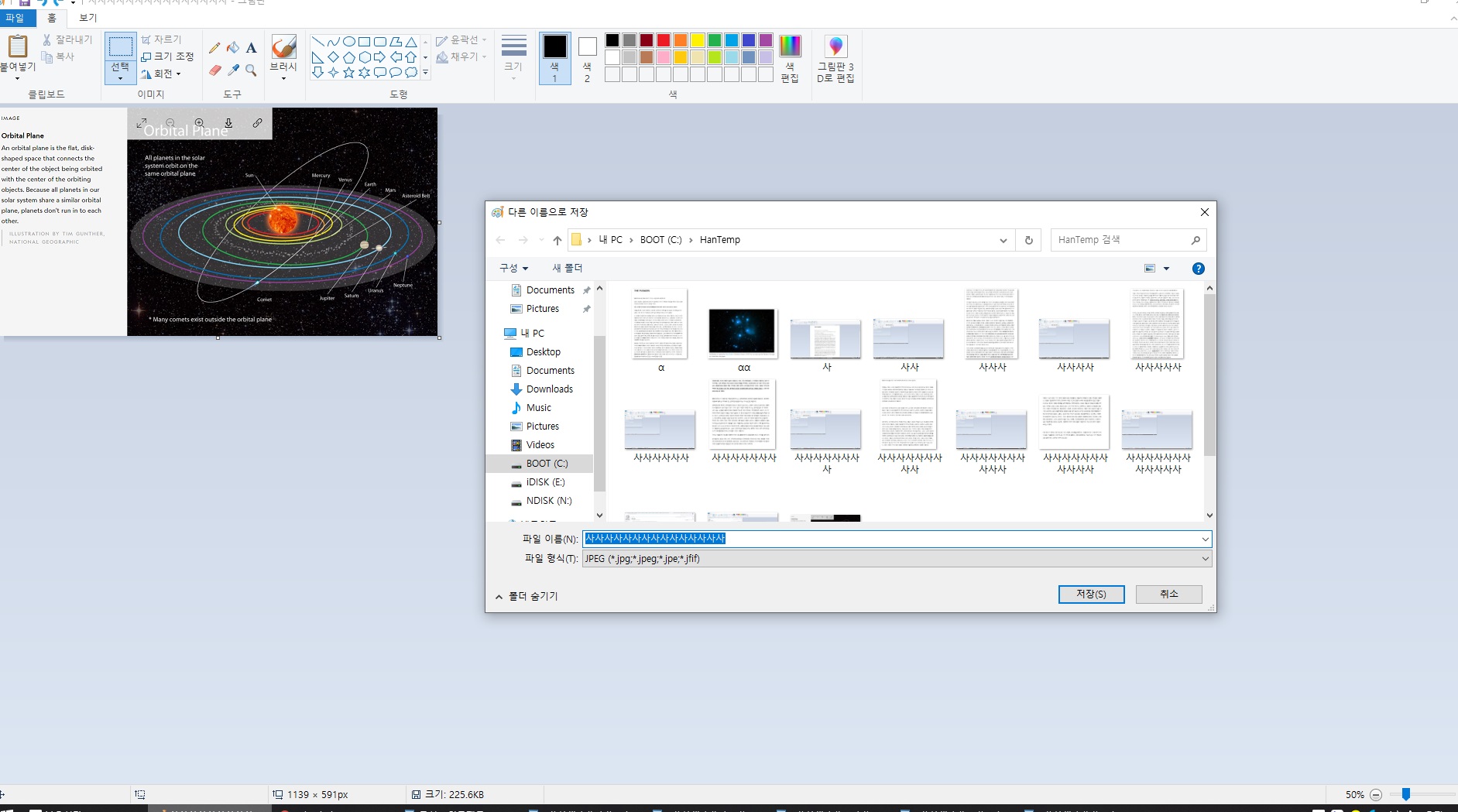Select Videos in navigation tree
Image resolution: width=1458 pixels, height=812 pixels.
(x=540, y=445)
